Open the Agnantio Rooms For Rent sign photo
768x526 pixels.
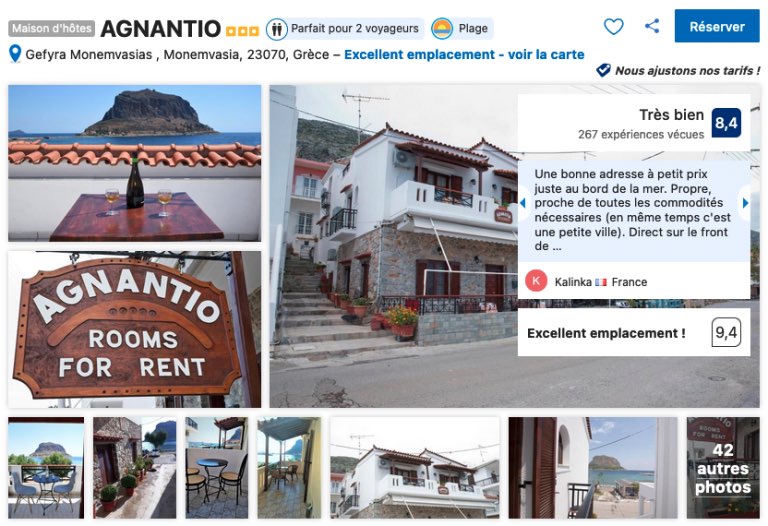[135, 329]
